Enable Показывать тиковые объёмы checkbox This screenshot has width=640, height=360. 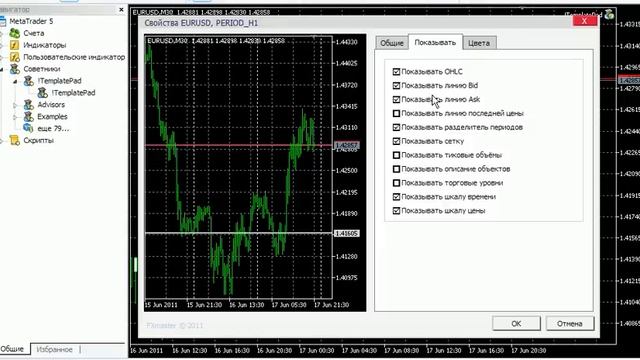pos(396,155)
